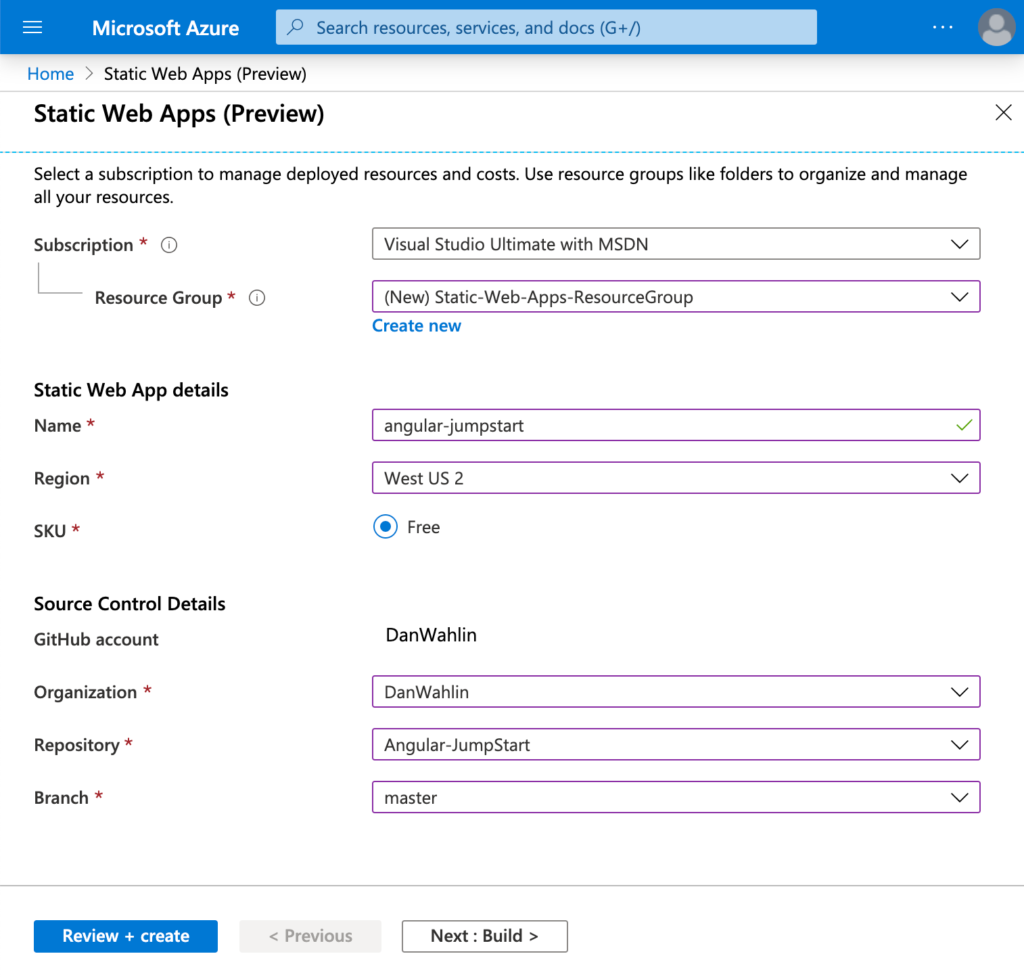Click the Home breadcrumb link
The width and height of the screenshot is (1024, 977).
(50, 74)
